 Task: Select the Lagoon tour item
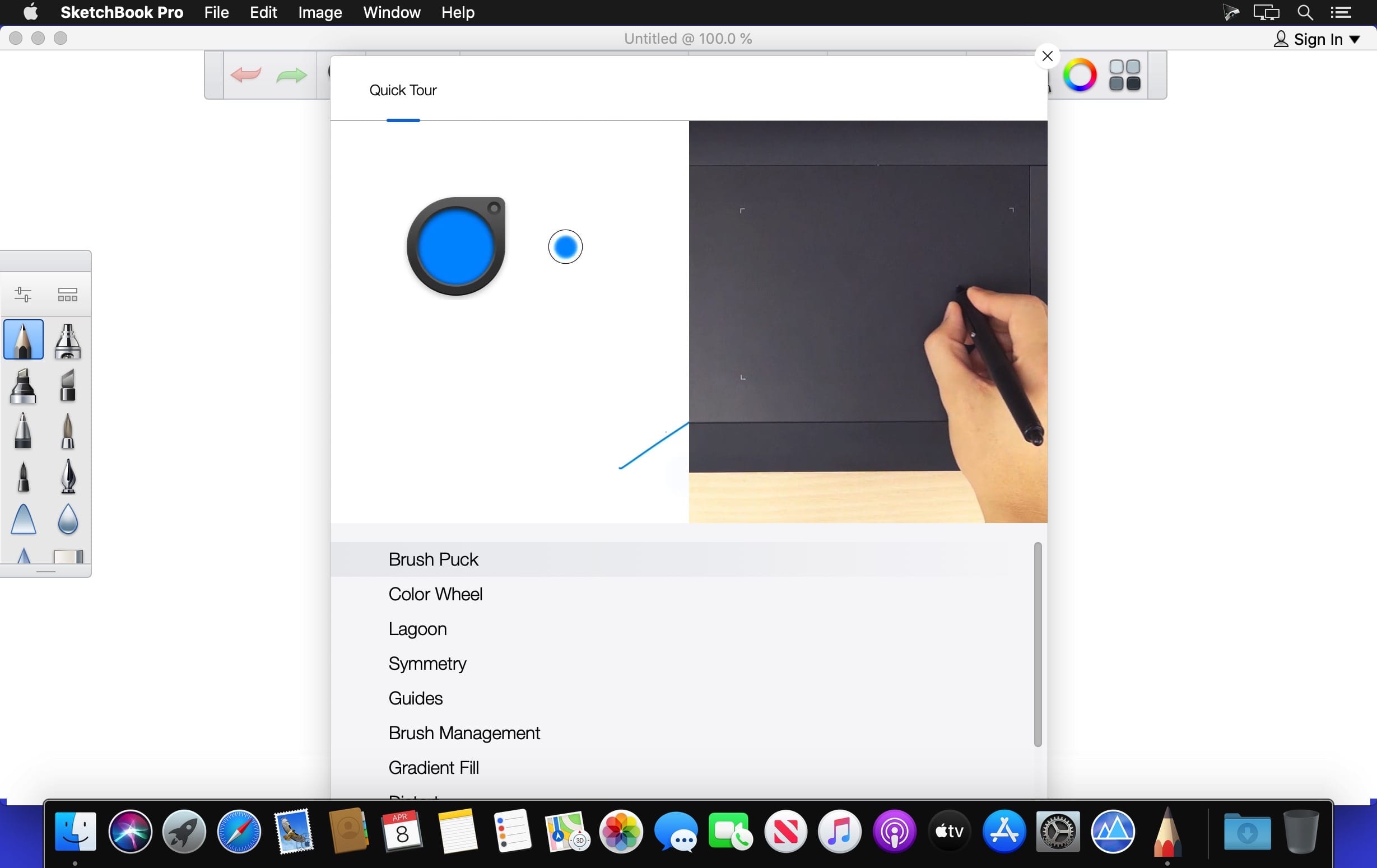click(x=418, y=629)
